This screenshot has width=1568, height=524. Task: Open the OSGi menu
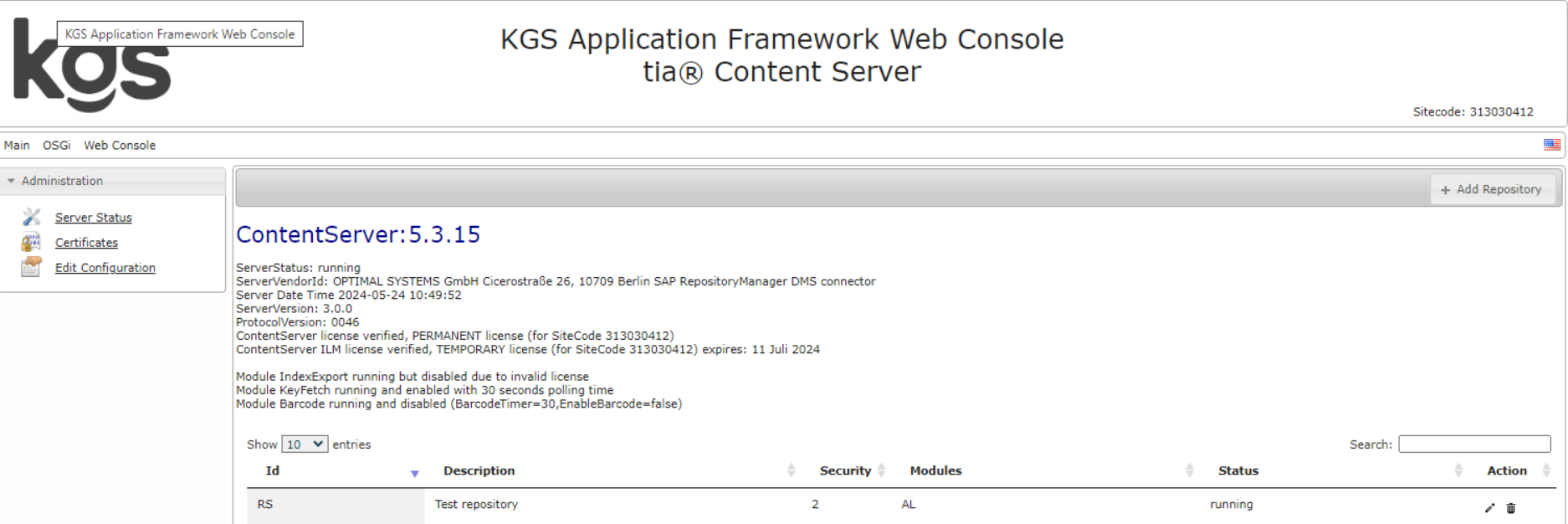57,145
